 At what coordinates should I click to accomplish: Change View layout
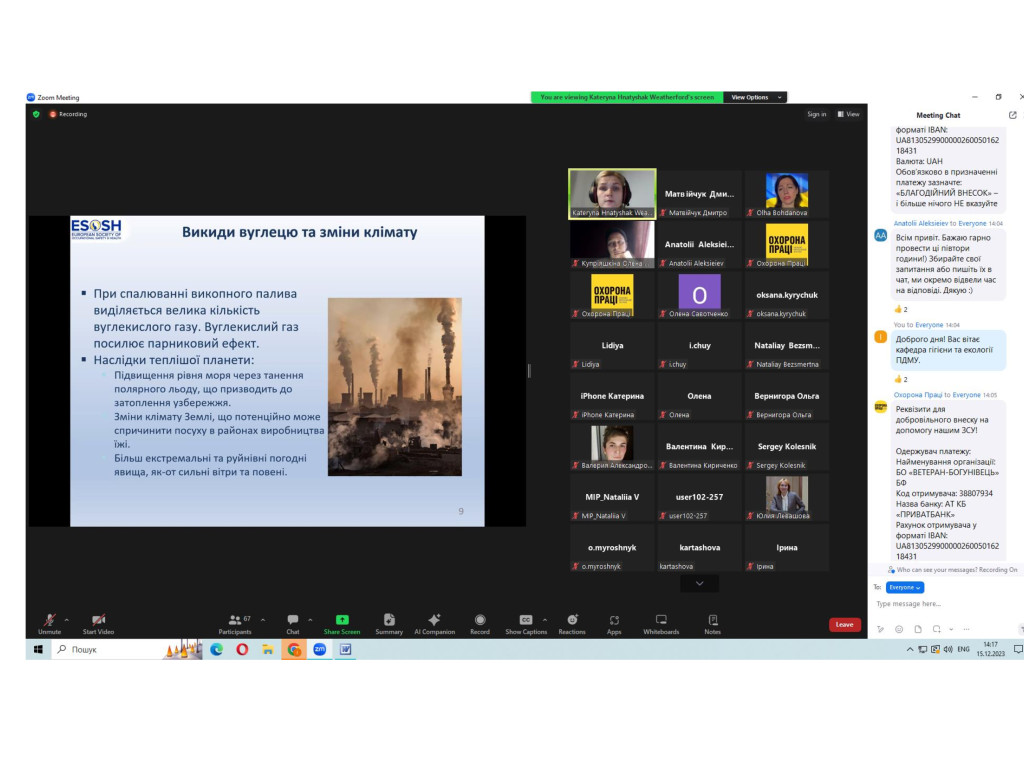(x=848, y=114)
